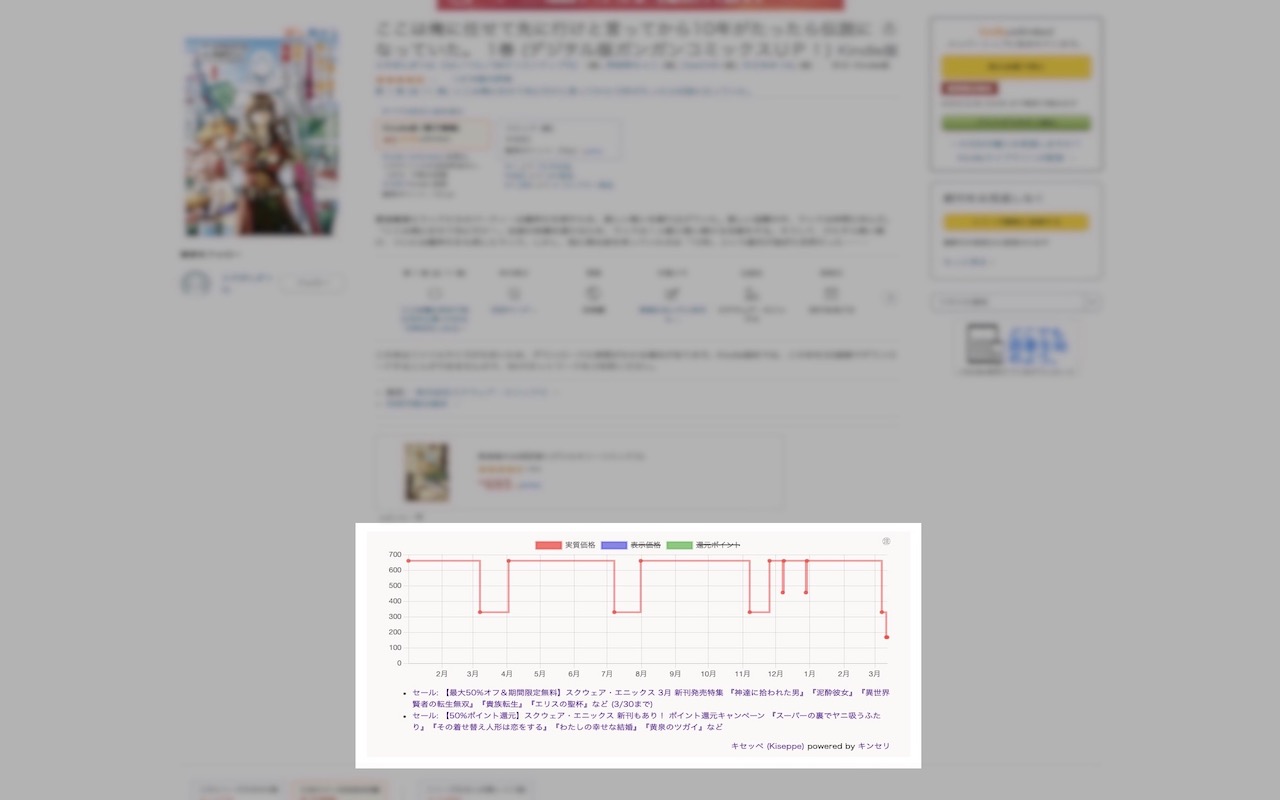Image resolution: width=1280 pixels, height=800 pixels.
Task: Click the Kindle device icon in the right sidebar
Action: click(986, 345)
